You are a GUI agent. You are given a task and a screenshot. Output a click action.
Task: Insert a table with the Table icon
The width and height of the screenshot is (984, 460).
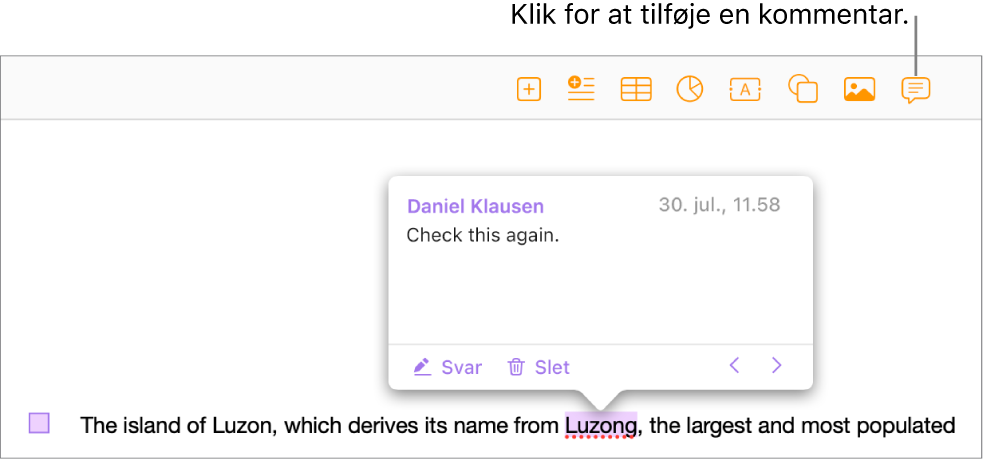coord(636,89)
